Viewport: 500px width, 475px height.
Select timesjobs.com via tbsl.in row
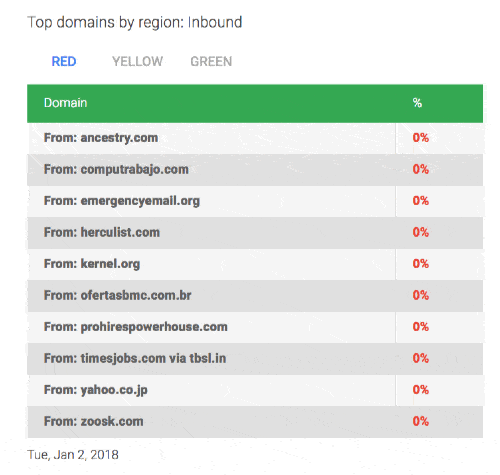tap(255, 359)
